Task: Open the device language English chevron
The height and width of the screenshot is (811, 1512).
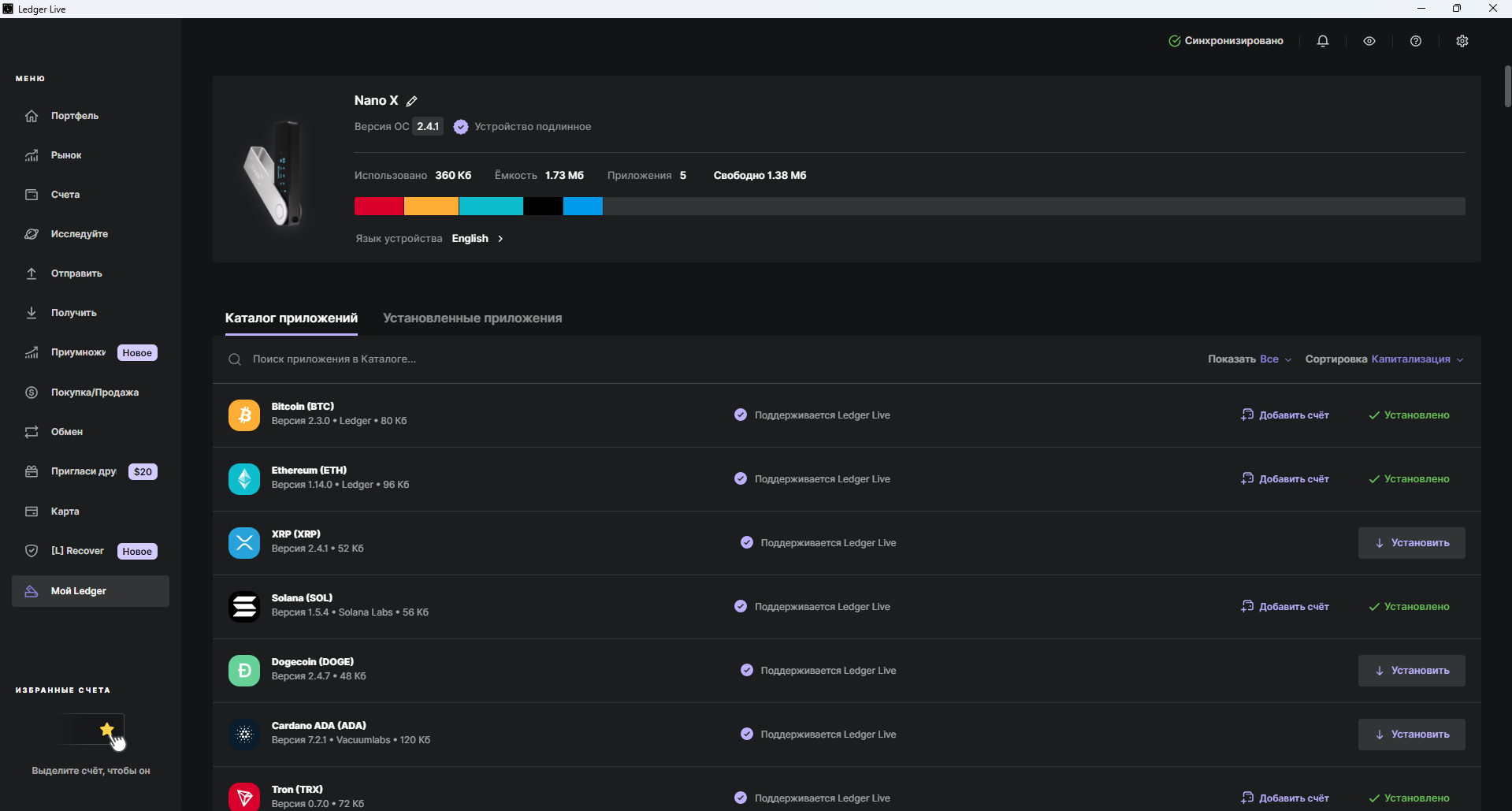Action: pyautogui.click(x=500, y=239)
